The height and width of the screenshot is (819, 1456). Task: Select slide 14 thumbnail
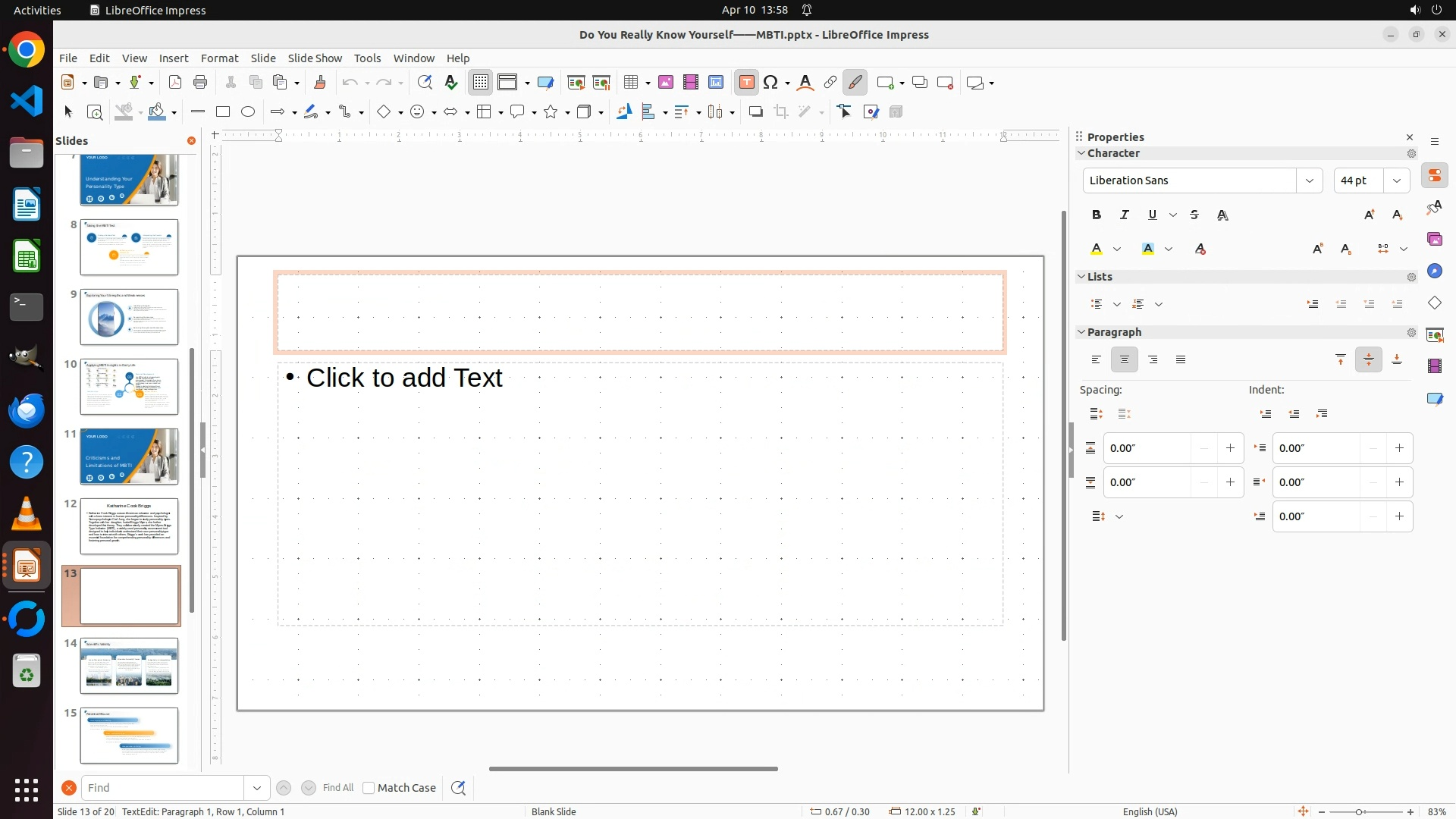point(129,665)
